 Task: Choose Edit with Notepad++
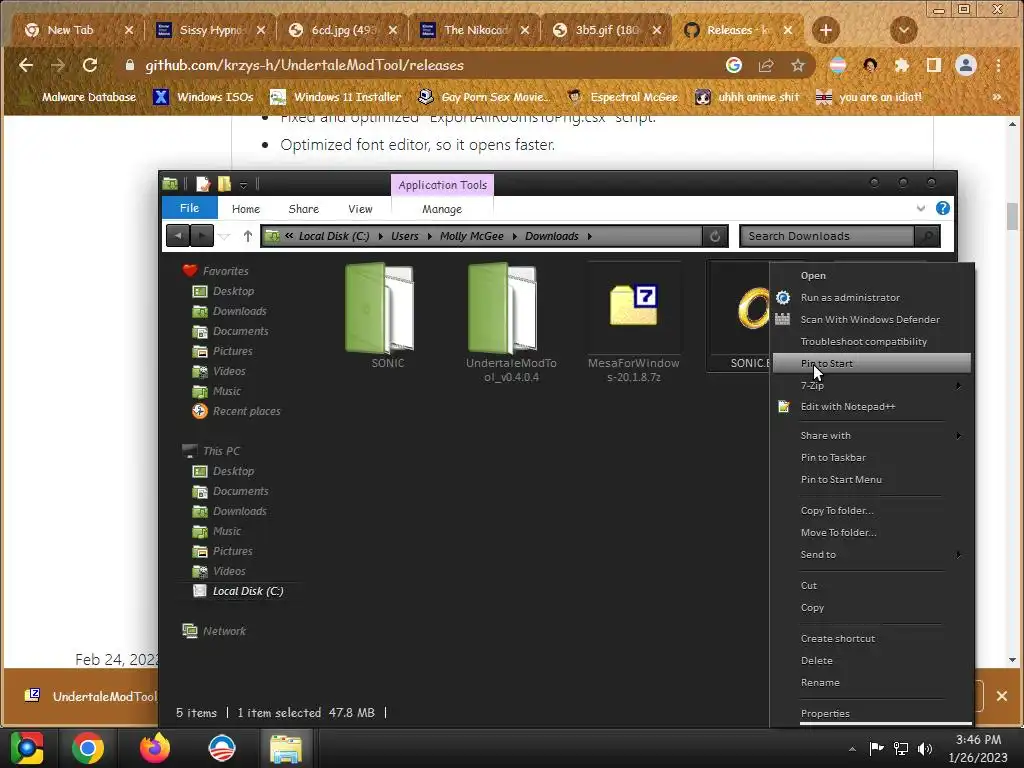(x=871, y=407)
